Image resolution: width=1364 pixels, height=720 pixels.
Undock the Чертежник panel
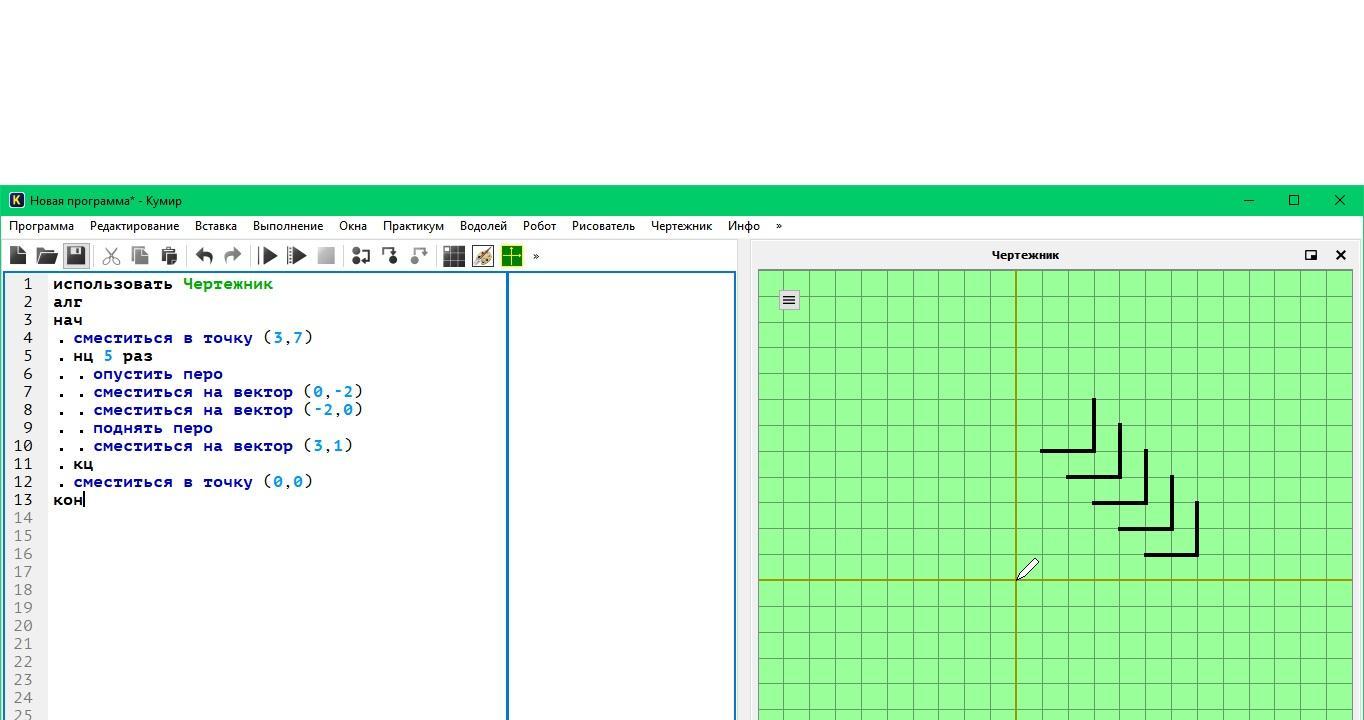(1311, 255)
